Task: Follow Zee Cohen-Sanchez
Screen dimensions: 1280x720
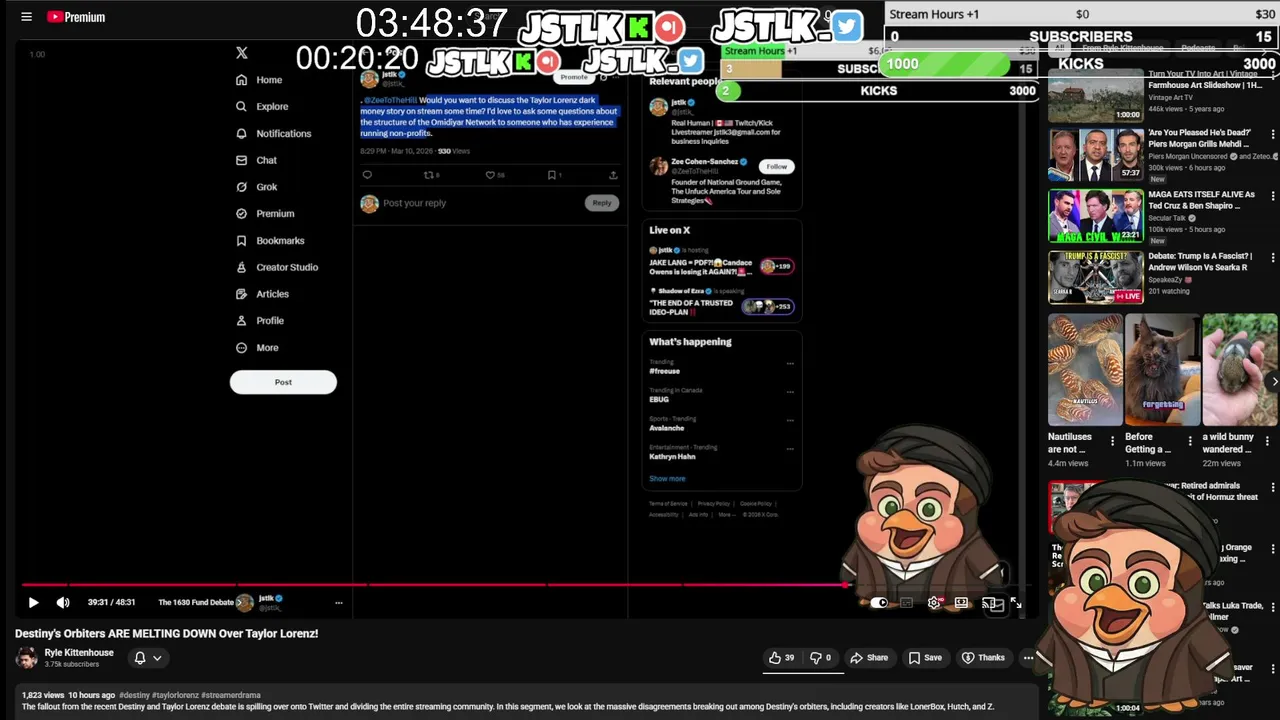Action: [x=776, y=167]
